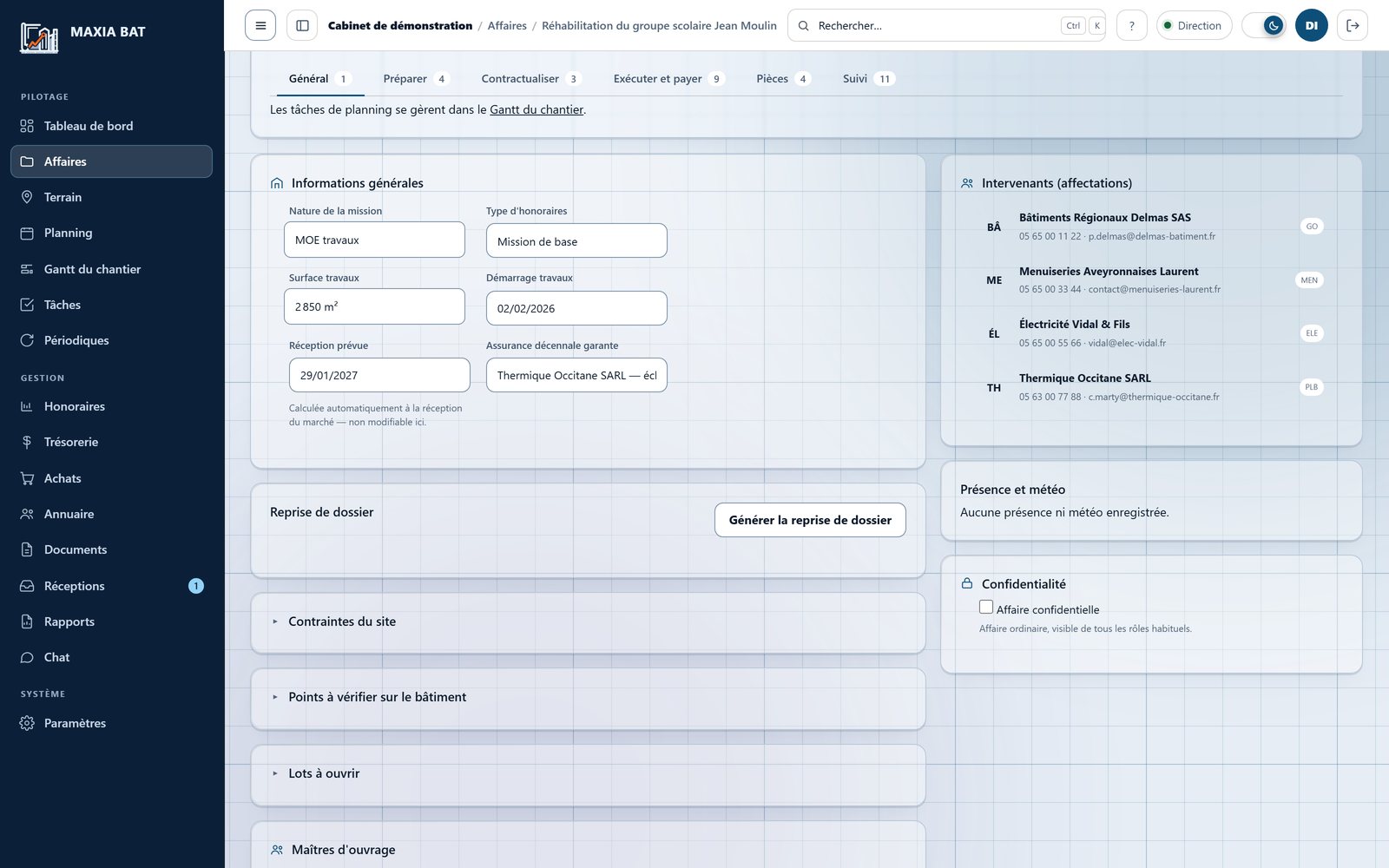Switch to the Pièces tab
Screen dimensions: 1389x868
click(x=783, y=79)
